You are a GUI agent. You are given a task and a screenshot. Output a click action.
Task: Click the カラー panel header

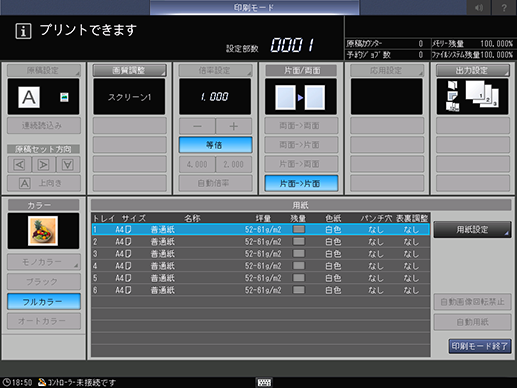[x=43, y=205]
